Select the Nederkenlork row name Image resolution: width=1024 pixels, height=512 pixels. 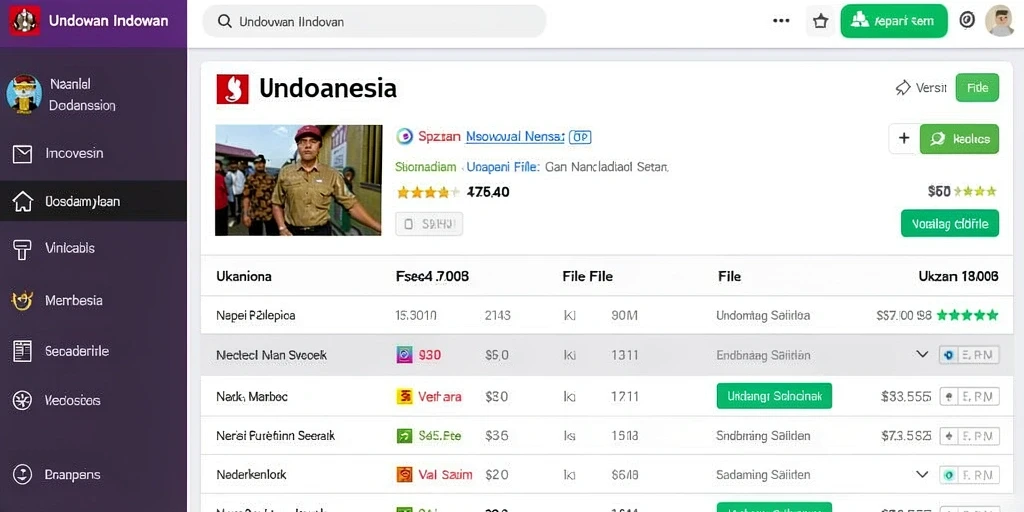coord(251,475)
